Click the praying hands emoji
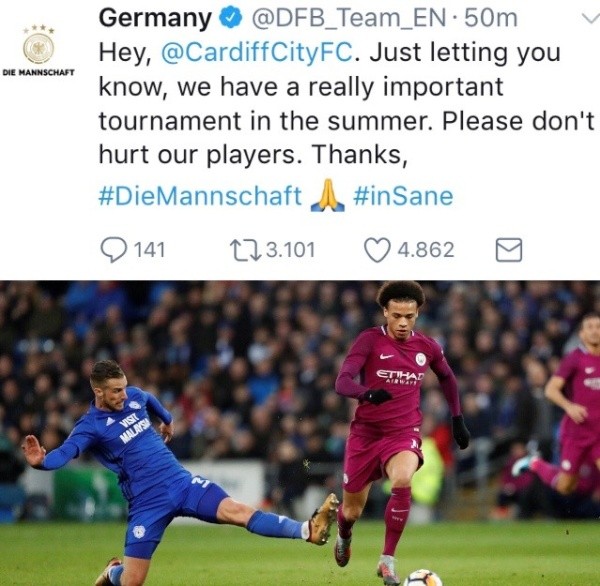Viewport: 600px width, 586px height. coord(328,196)
